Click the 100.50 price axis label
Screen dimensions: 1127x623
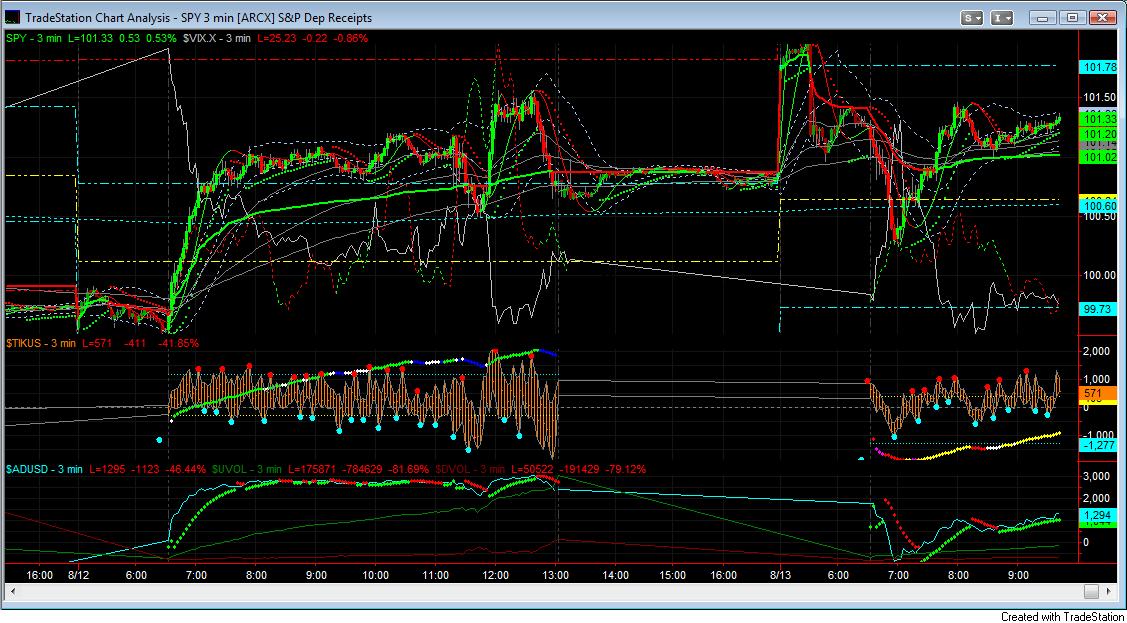pos(1099,217)
